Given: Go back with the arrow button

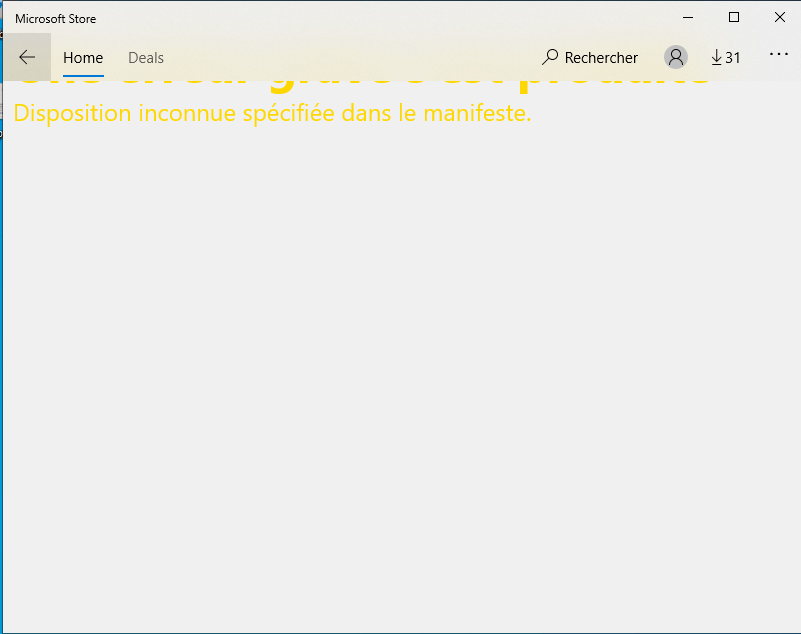Looking at the screenshot, I should (27, 57).
